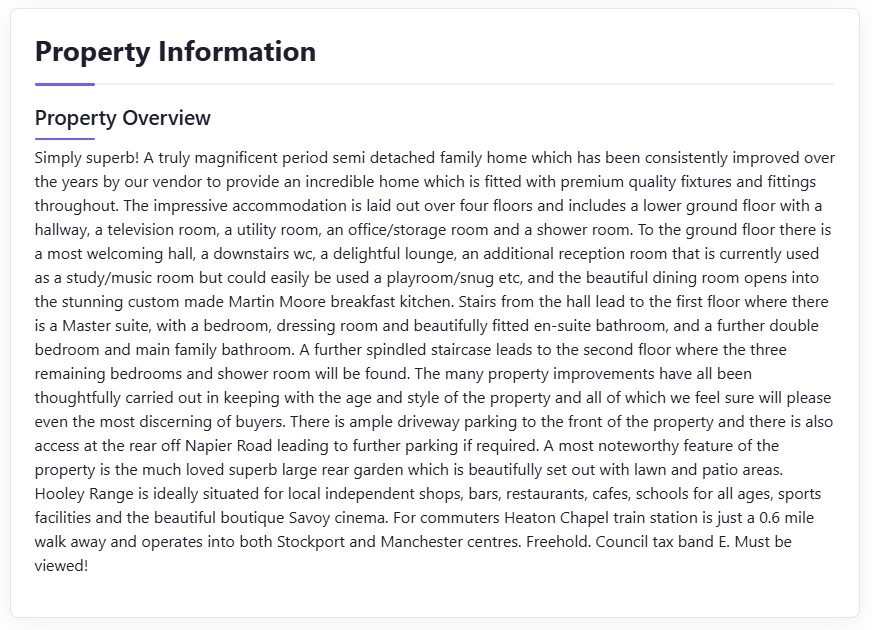Click the final word "viewed!"
This screenshot has width=872, height=630.
click(62, 566)
